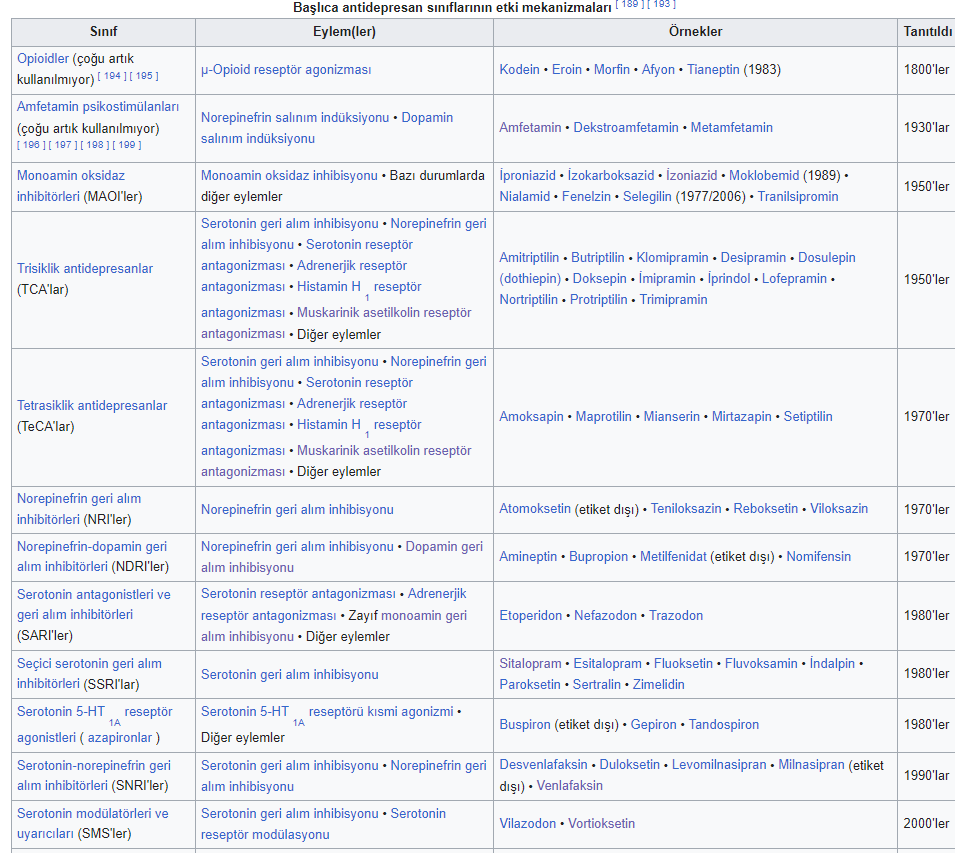Follow the Nefazodon link
The height and width of the screenshot is (853, 955).
[x=605, y=616]
